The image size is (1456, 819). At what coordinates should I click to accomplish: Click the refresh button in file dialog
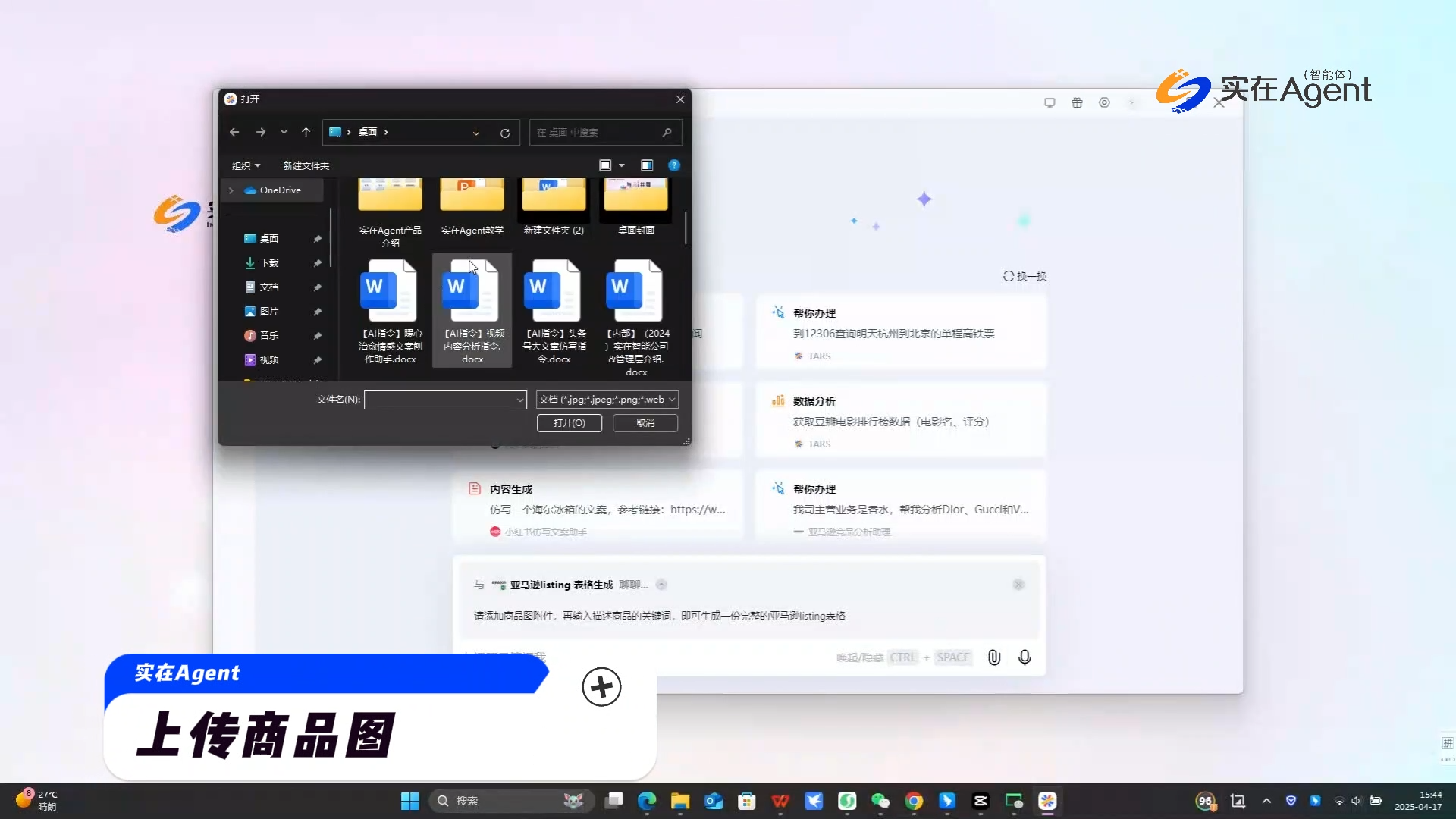(505, 133)
